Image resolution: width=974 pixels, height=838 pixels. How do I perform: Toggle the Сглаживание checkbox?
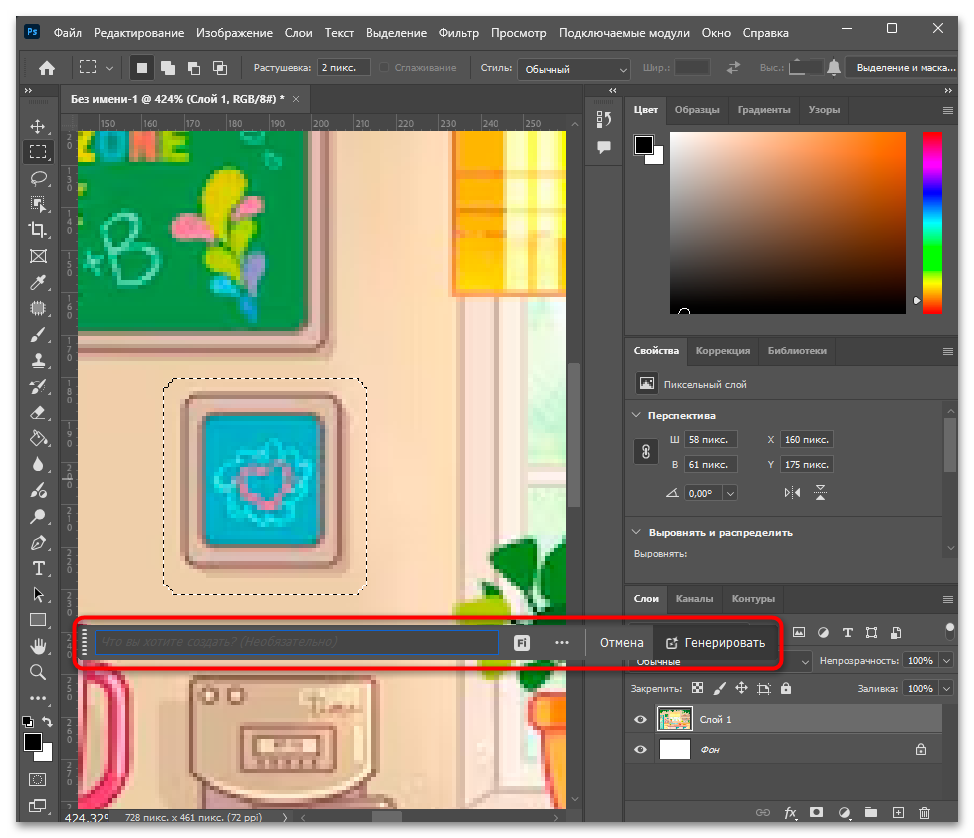coord(384,67)
